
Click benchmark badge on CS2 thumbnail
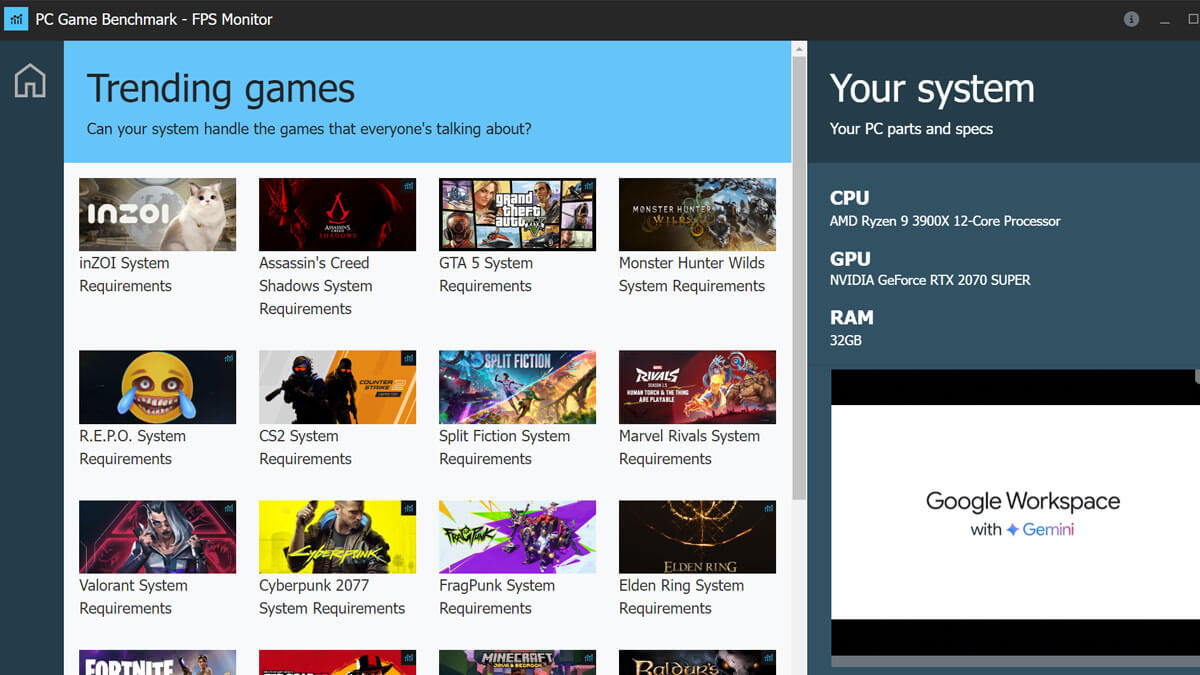click(408, 358)
